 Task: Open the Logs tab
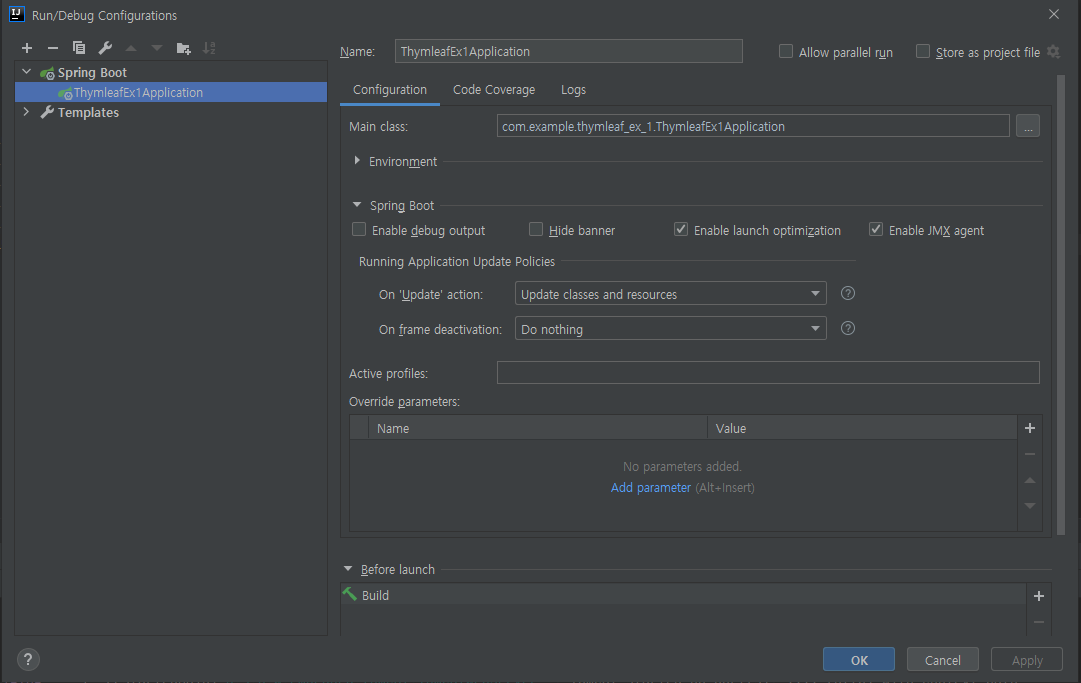(573, 90)
